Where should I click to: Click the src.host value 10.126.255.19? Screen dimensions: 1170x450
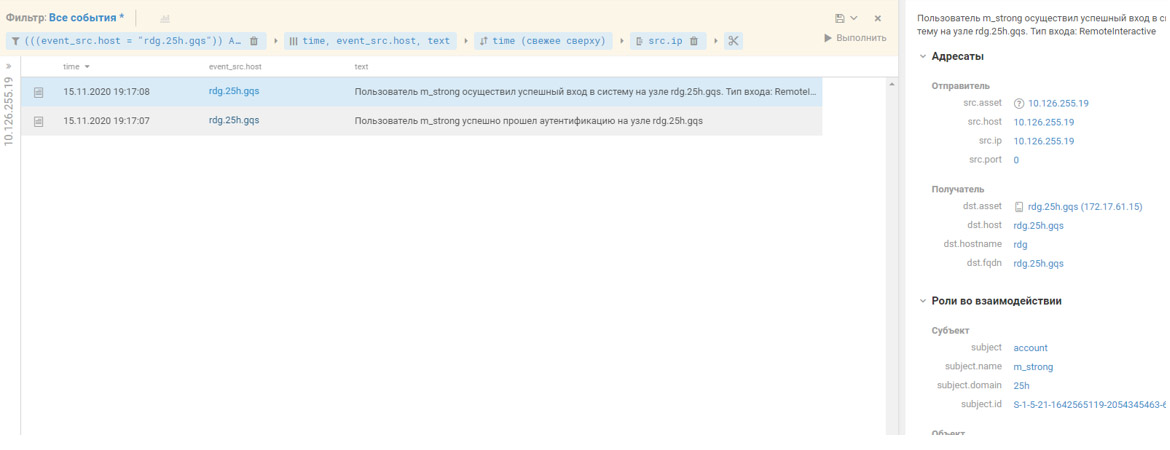[x=1043, y=122]
